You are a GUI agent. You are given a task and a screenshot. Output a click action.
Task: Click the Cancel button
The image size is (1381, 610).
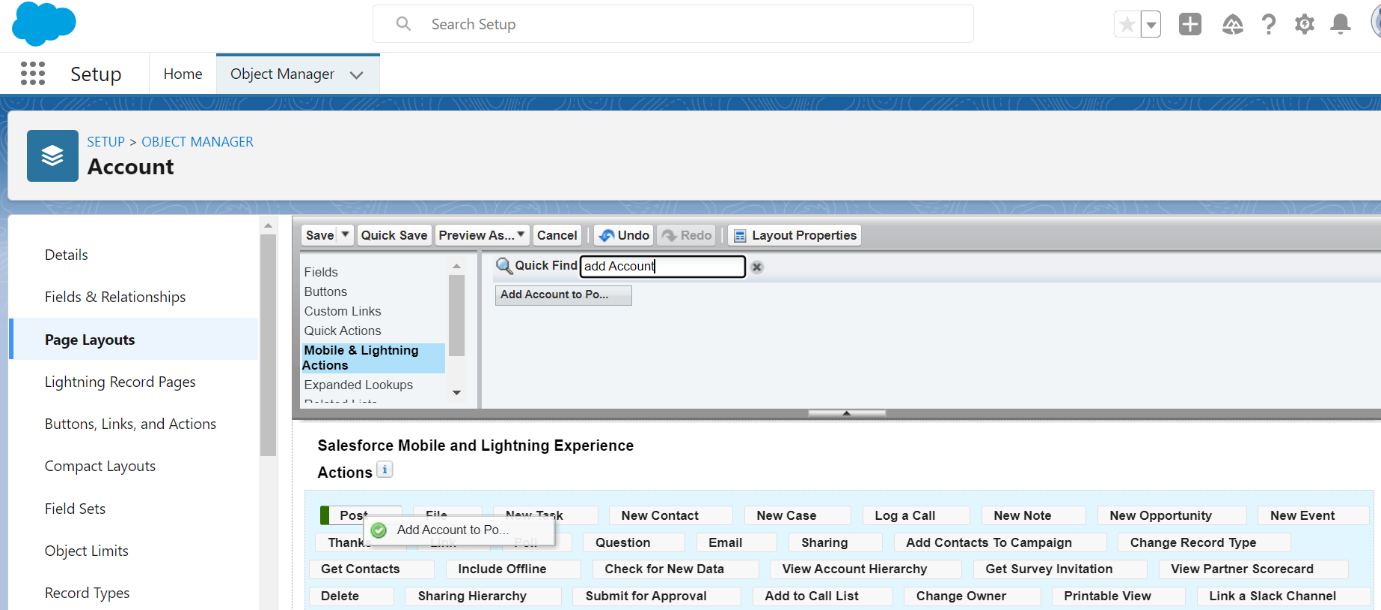[x=557, y=235]
